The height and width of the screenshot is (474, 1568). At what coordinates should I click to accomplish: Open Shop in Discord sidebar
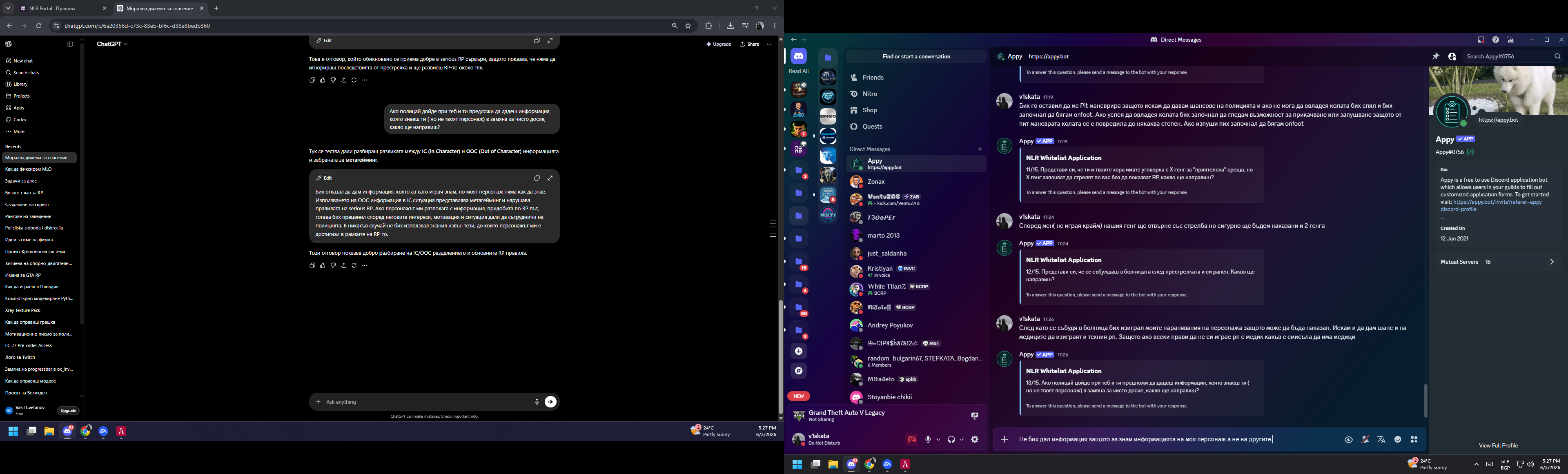[916, 110]
